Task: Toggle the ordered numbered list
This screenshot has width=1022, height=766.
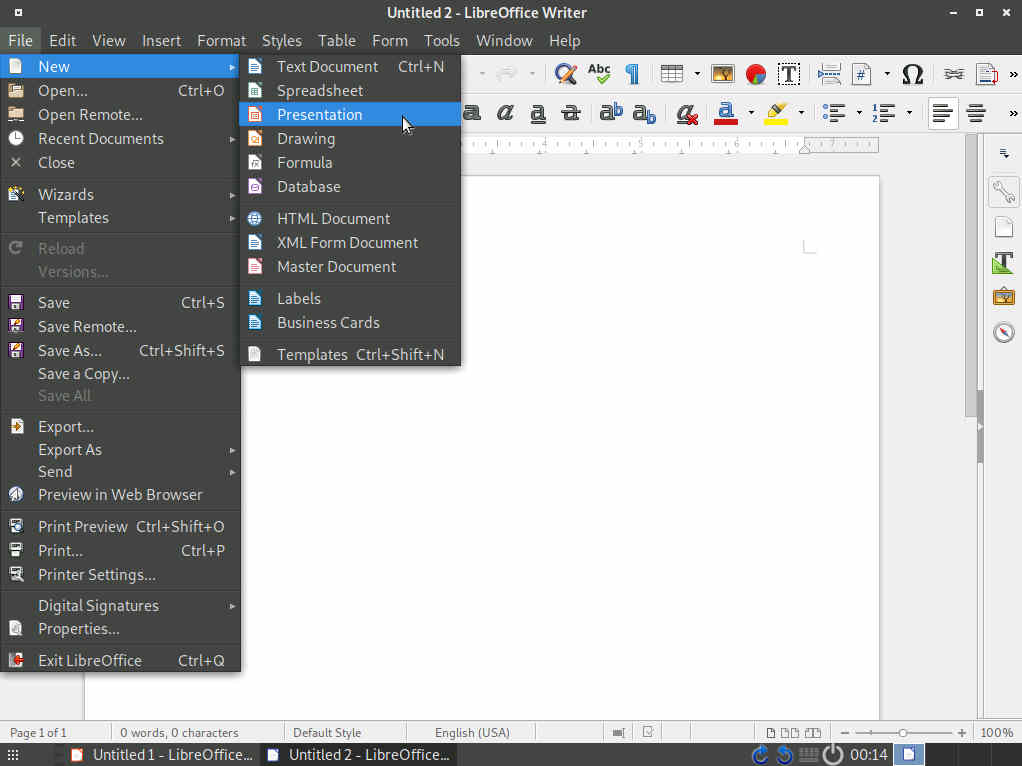Action: (x=884, y=113)
